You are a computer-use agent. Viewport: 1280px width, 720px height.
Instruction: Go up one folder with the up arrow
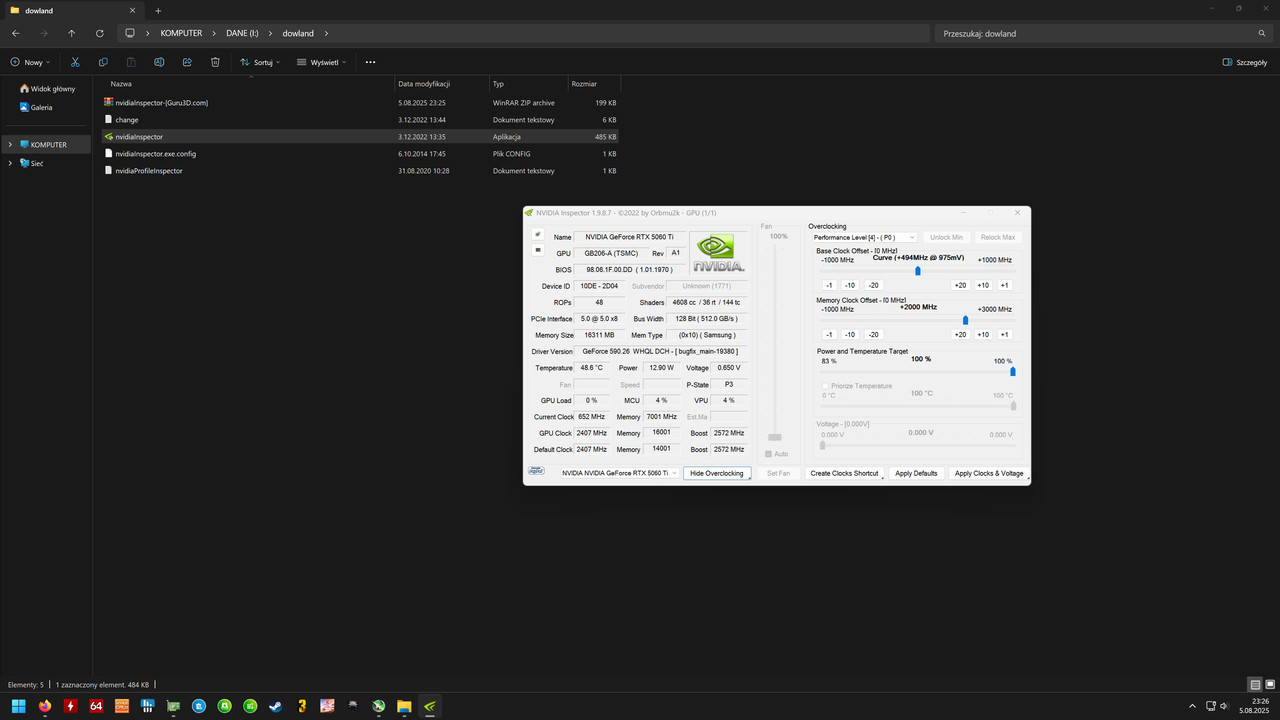(71, 33)
